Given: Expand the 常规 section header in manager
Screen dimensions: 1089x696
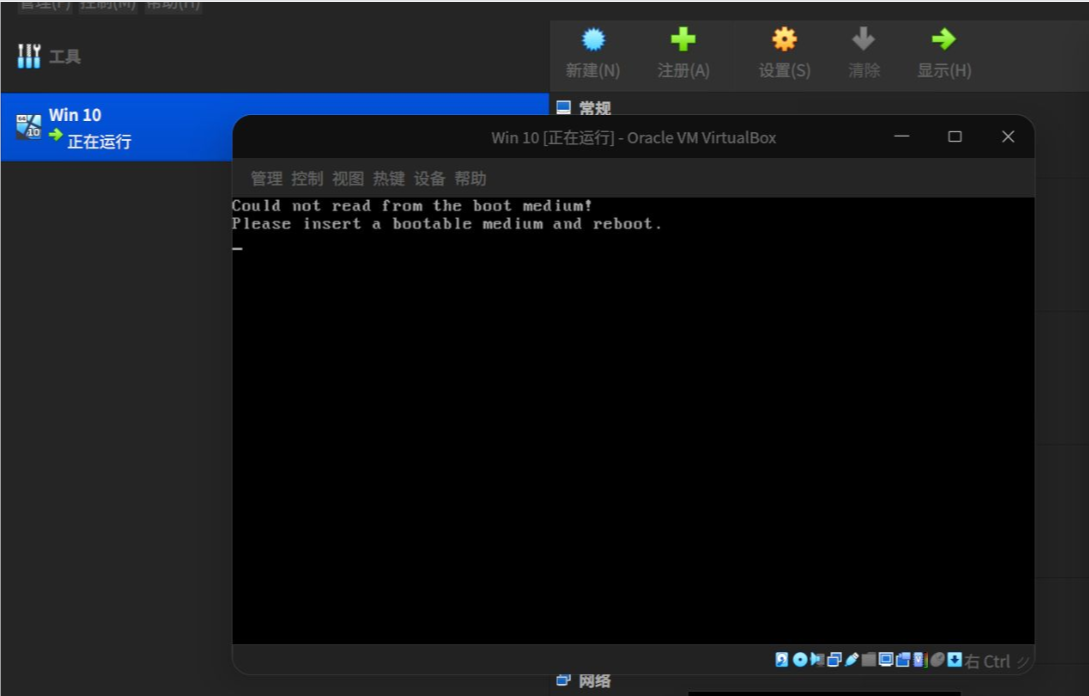Looking at the screenshot, I should 583,108.
